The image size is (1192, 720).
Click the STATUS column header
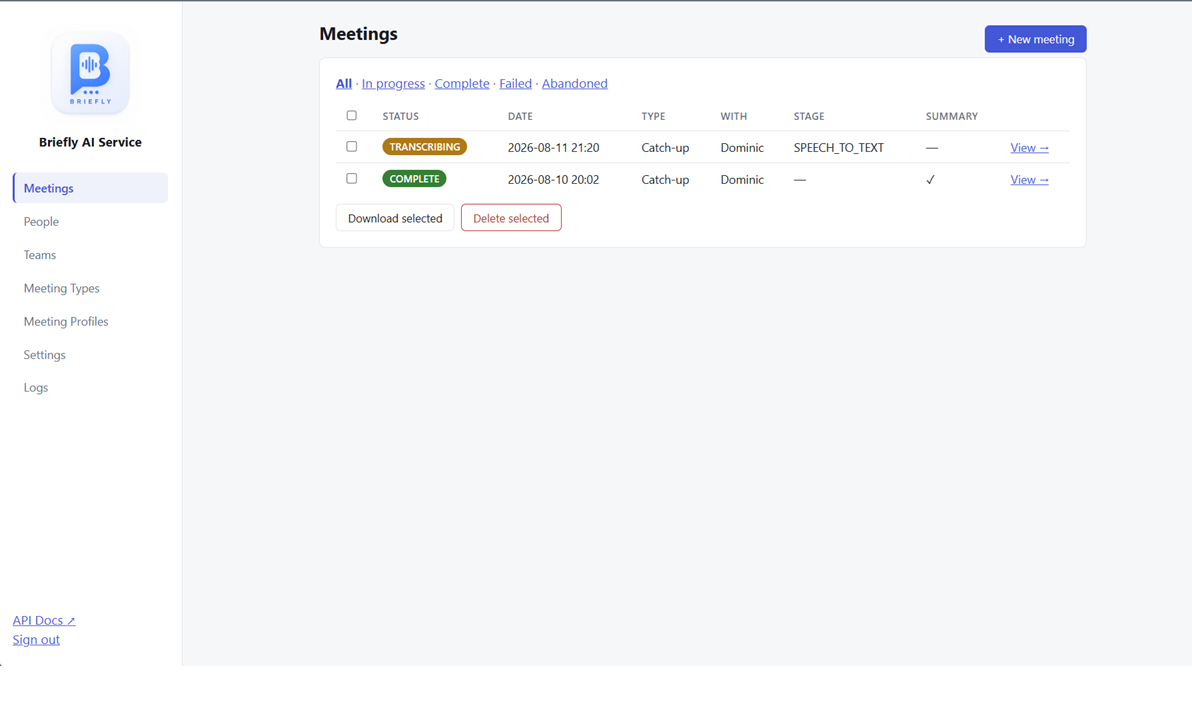401,116
